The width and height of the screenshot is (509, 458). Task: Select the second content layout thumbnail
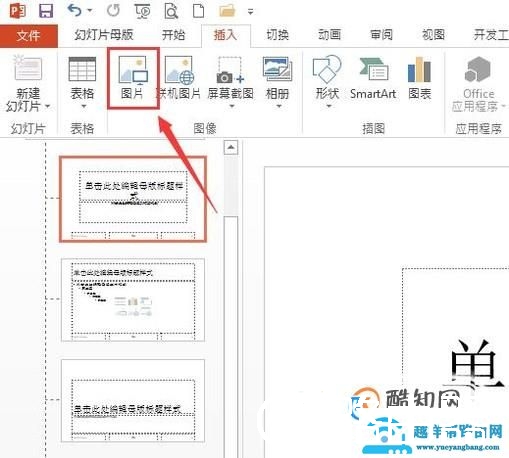[x=133, y=300]
